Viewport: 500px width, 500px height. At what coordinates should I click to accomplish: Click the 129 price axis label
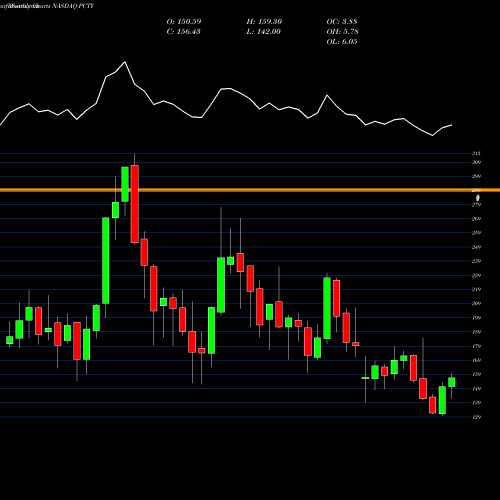pos(476,417)
